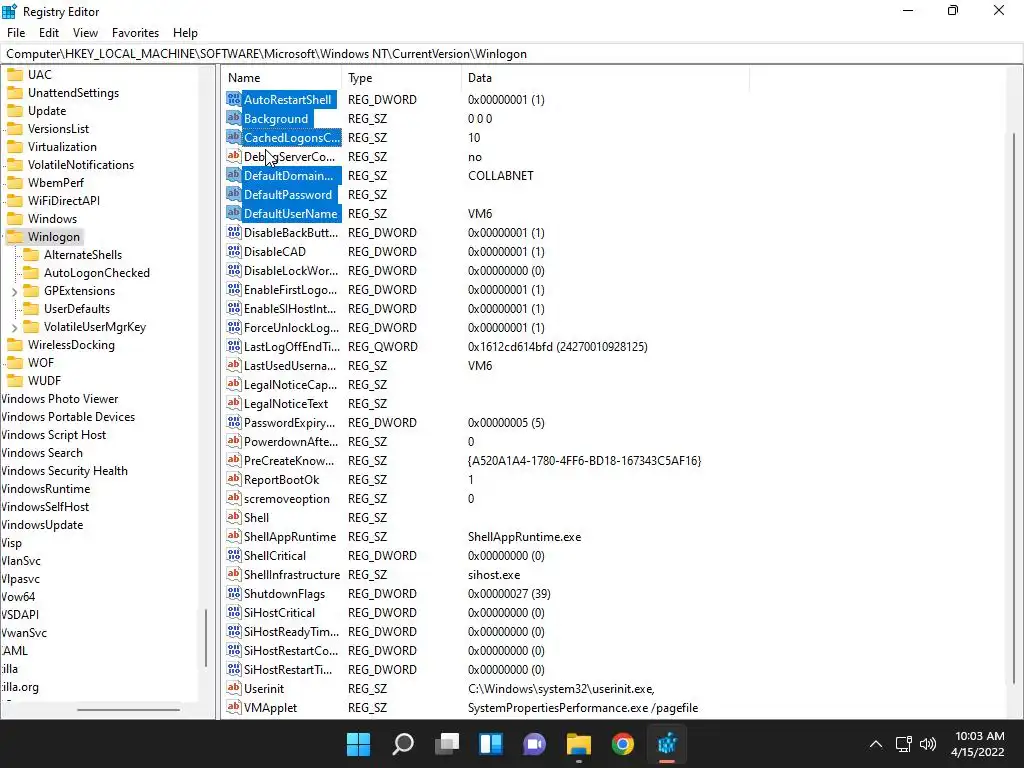
Task: Click the DisableCAD DWORD icon
Action: [x=233, y=251]
